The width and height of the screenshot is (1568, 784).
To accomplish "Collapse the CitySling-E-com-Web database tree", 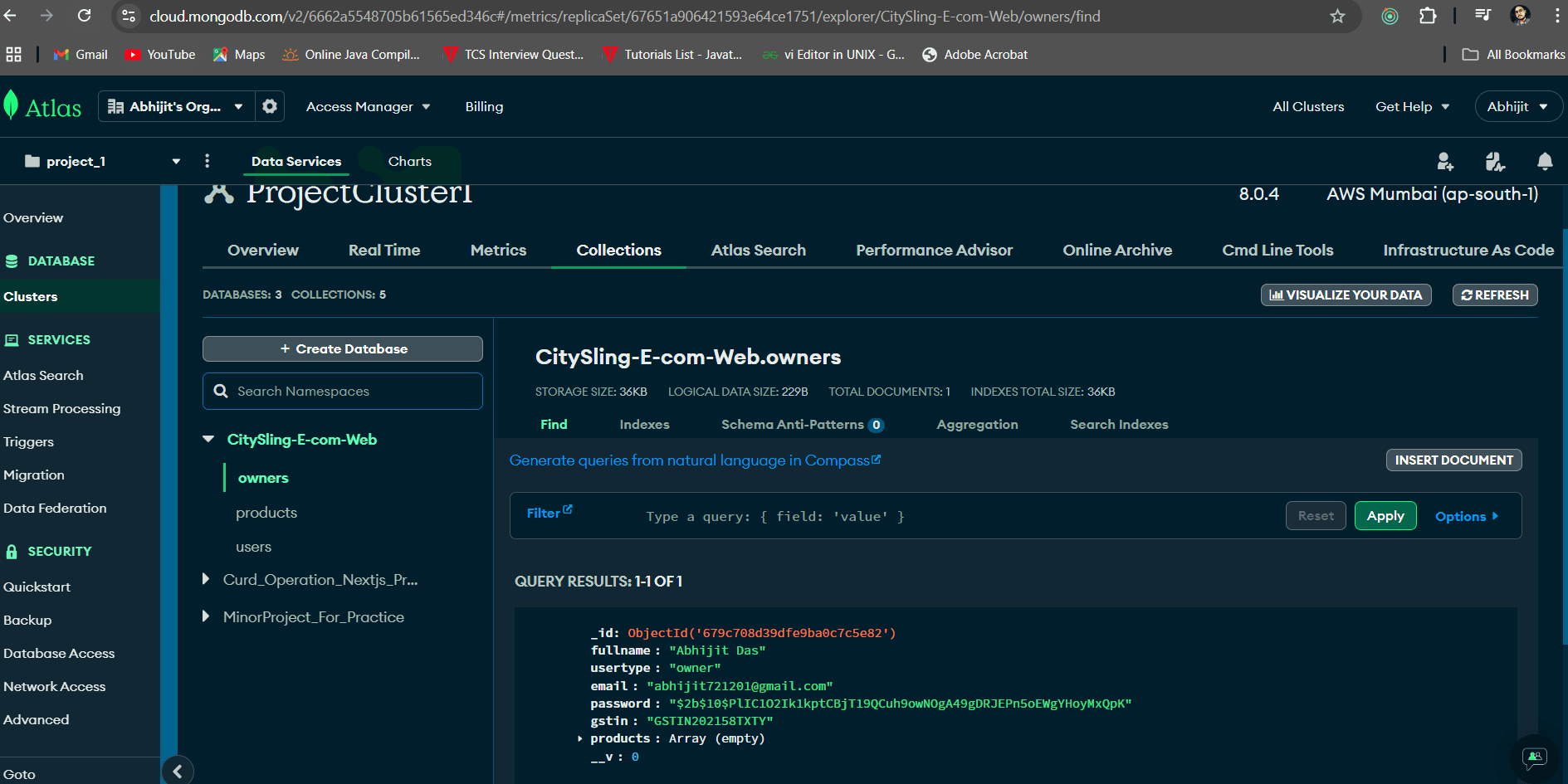I will pyautogui.click(x=208, y=439).
